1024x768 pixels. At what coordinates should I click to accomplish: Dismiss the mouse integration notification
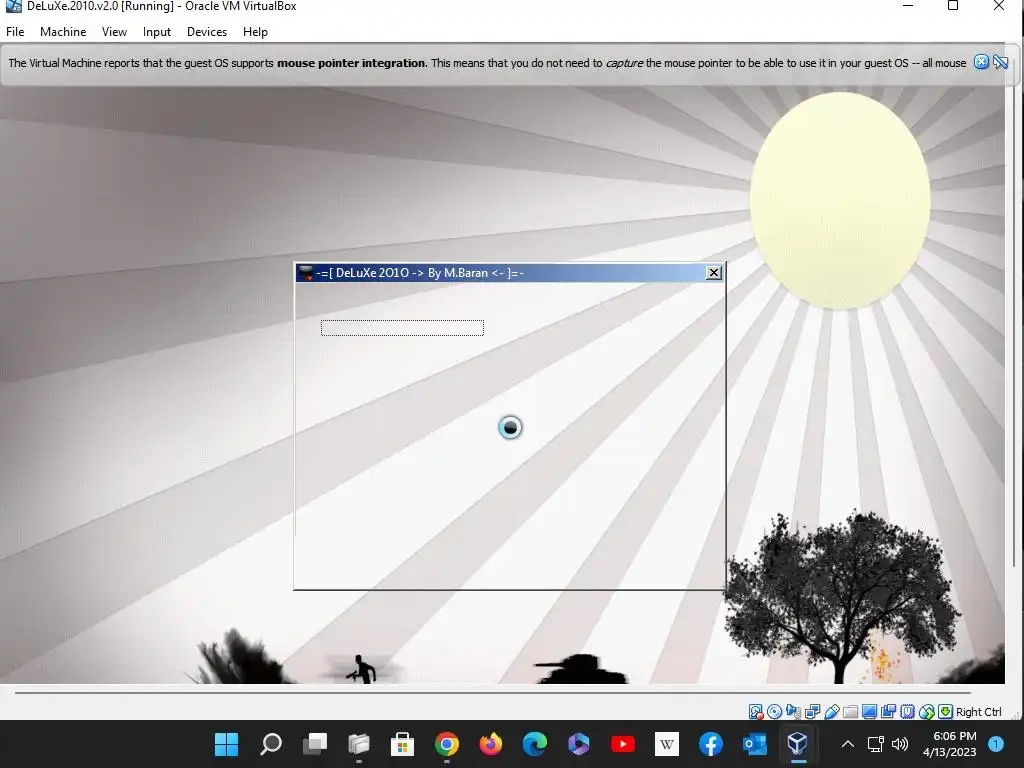(x=981, y=62)
